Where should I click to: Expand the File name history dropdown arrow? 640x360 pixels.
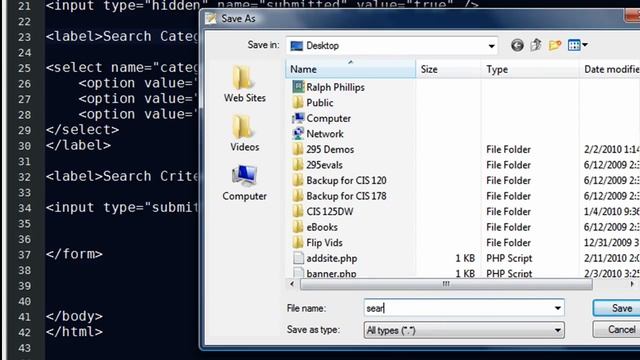pyautogui.click(x=558, y=308)
